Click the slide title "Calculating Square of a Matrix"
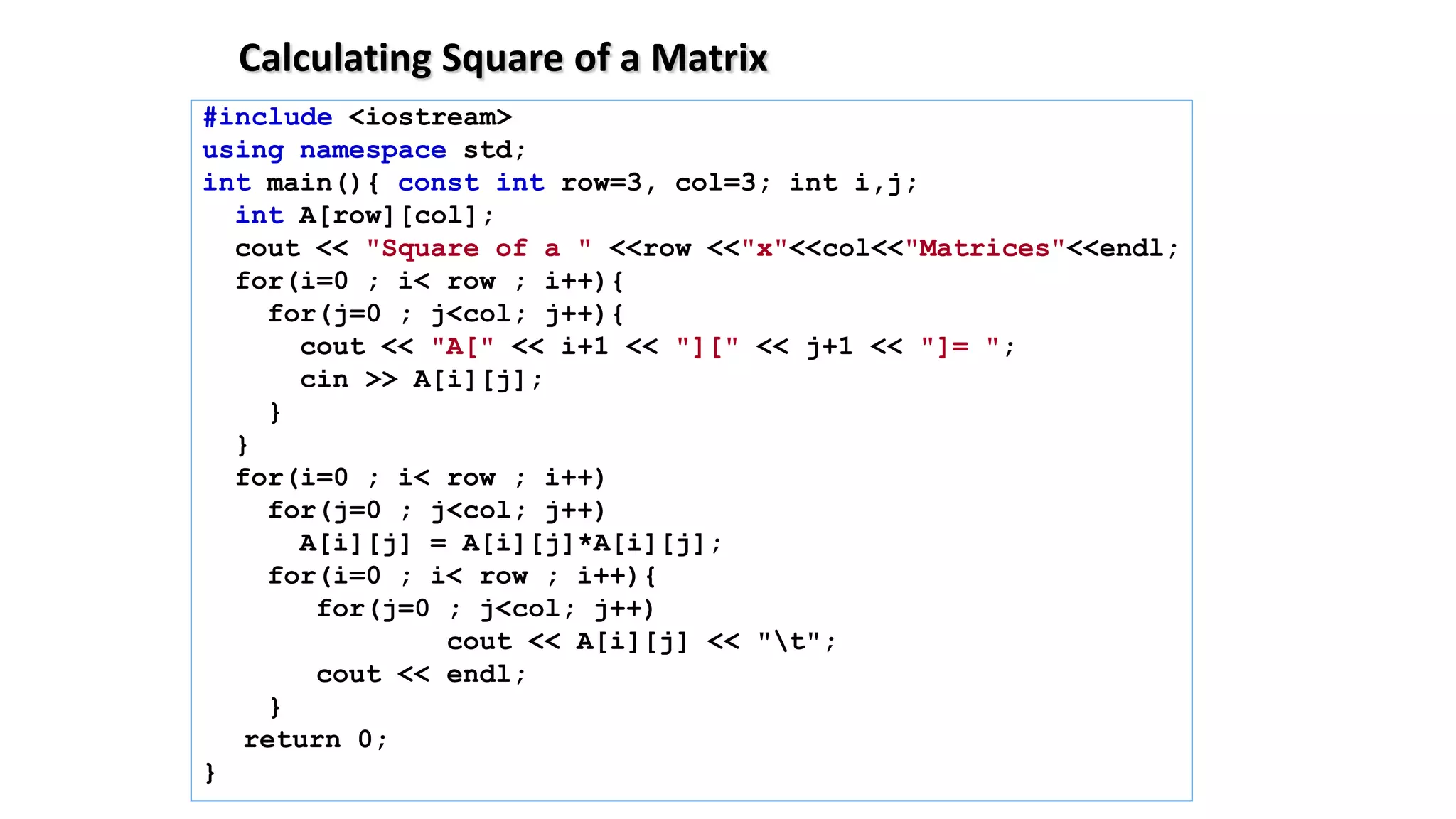 (x=503, y=59)
